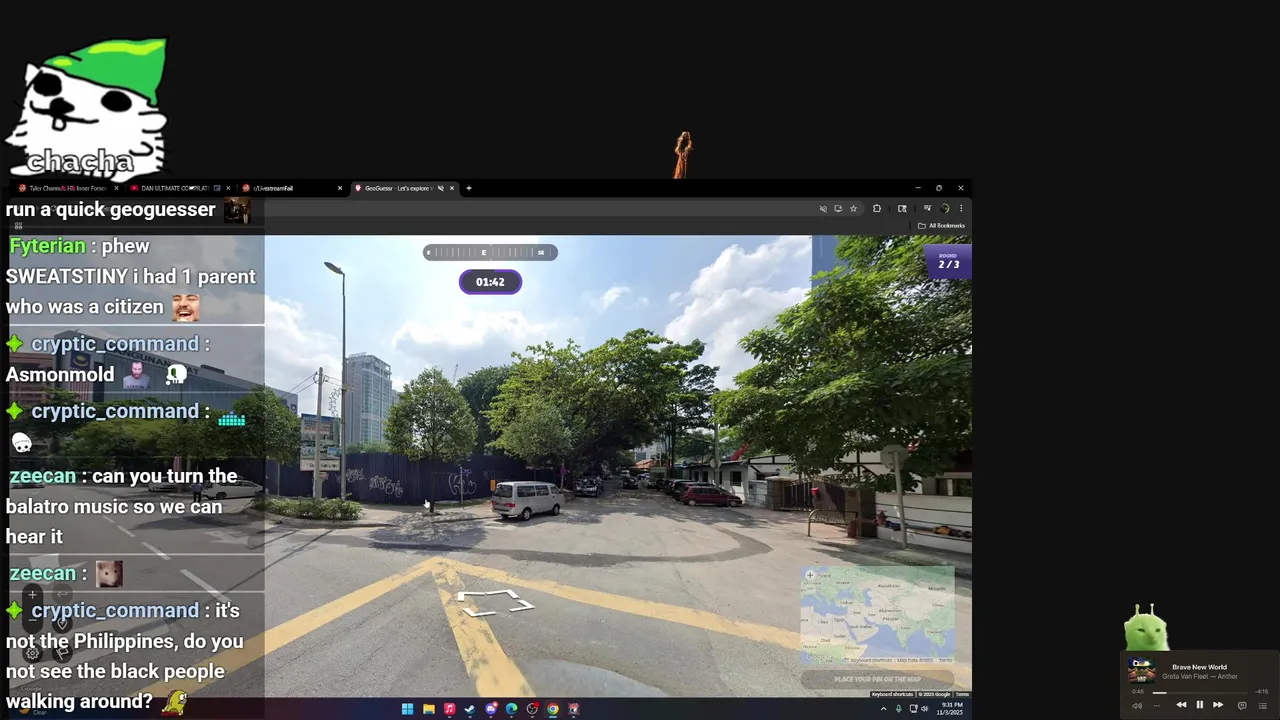Click the eye-slash icon in address bar
This screenshot has height=720, width=1280.
click(x=823, y=209)
